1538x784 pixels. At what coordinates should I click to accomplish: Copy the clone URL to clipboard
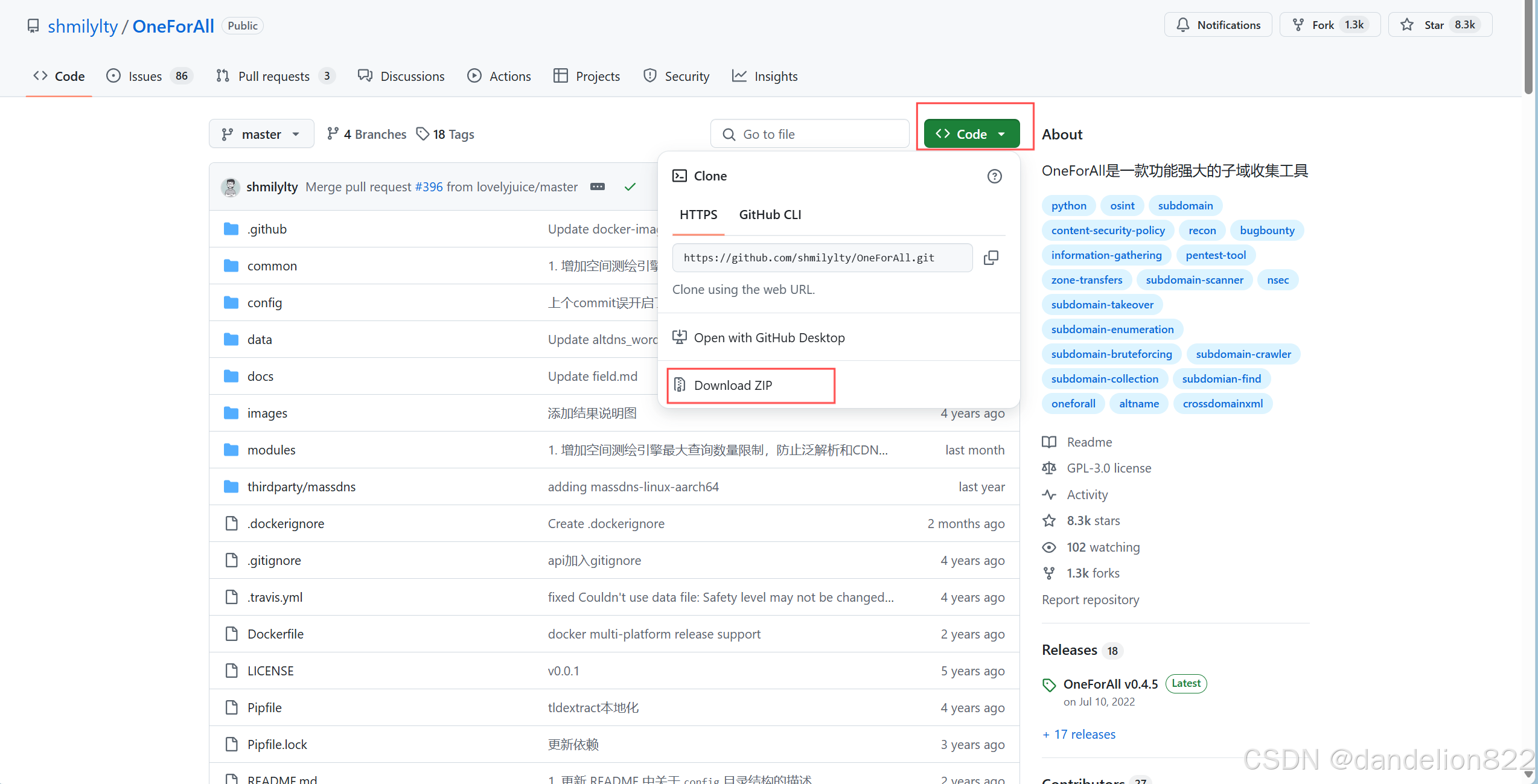(991, 258)
